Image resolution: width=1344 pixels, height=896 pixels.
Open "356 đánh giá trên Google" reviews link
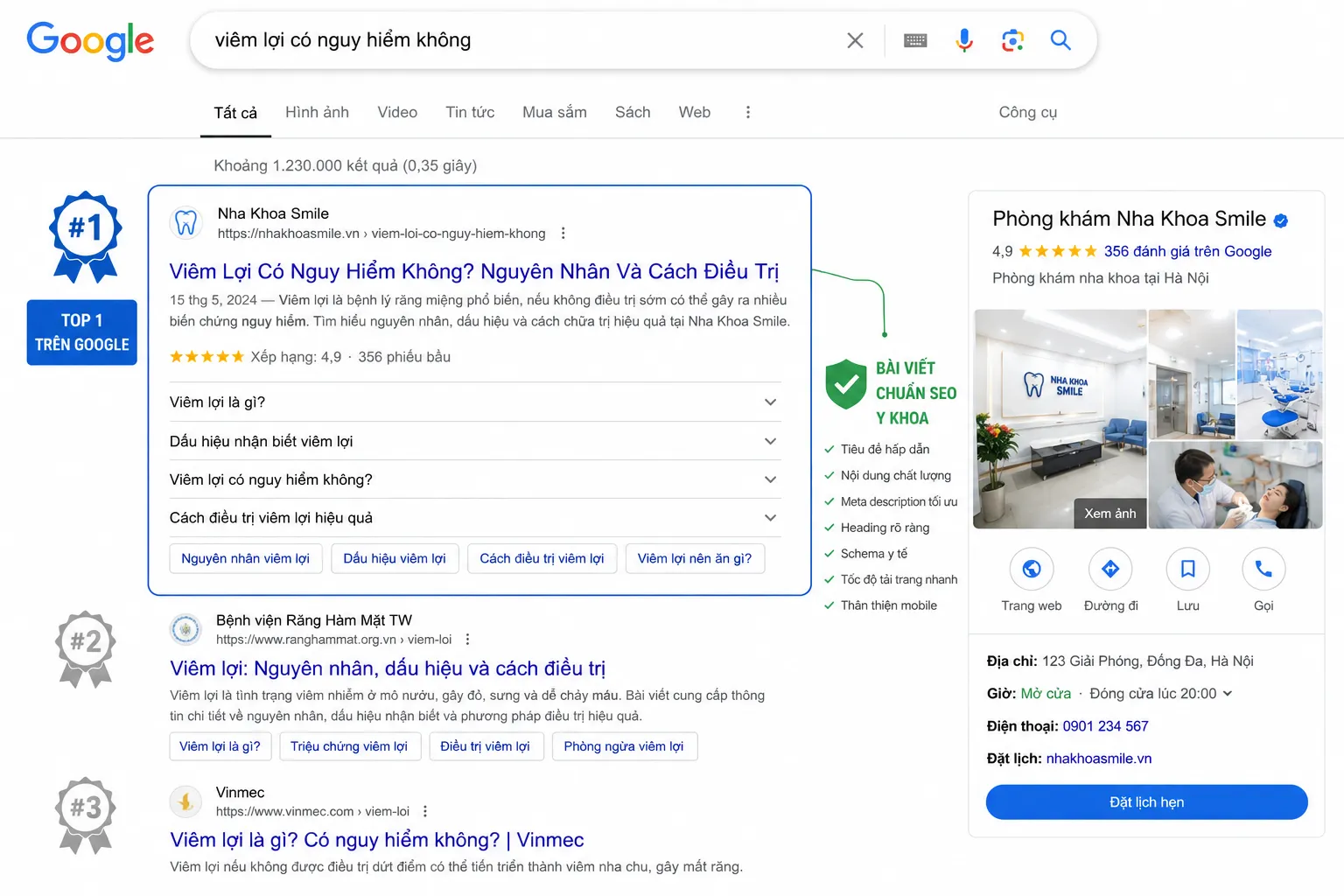point(1187,251)
